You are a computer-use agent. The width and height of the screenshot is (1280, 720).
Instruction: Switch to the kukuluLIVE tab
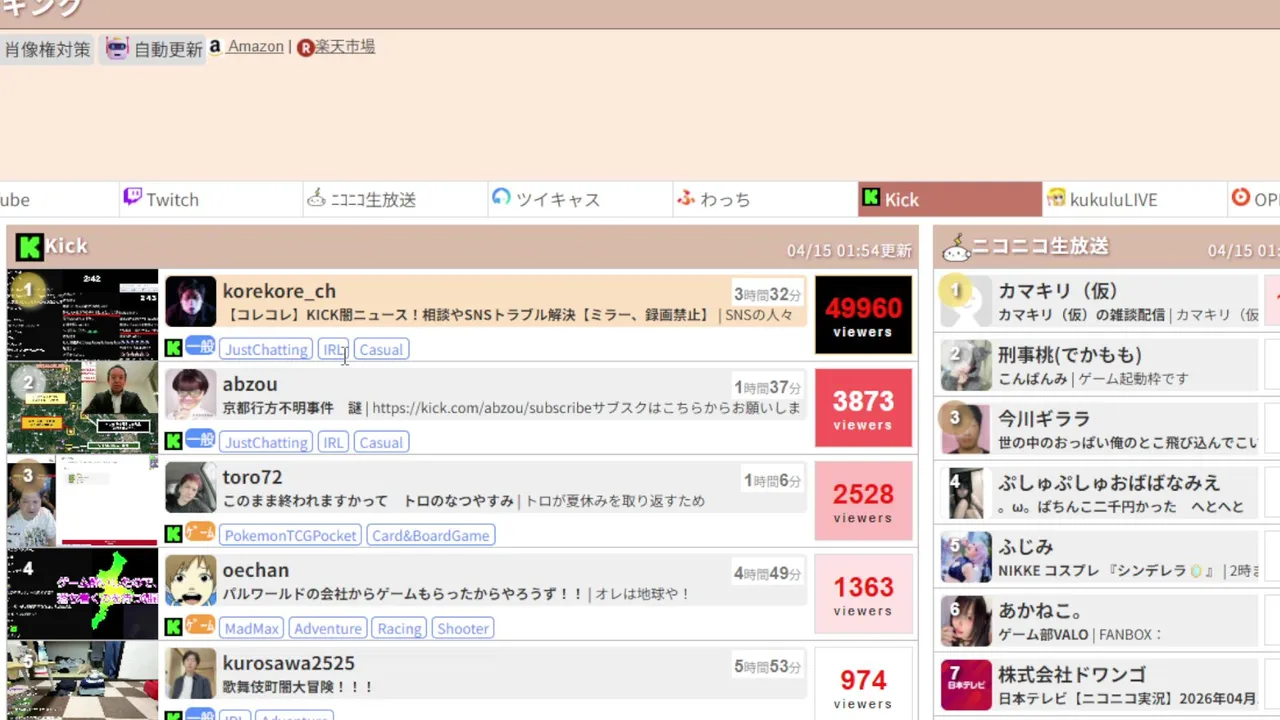point(1135,199)
